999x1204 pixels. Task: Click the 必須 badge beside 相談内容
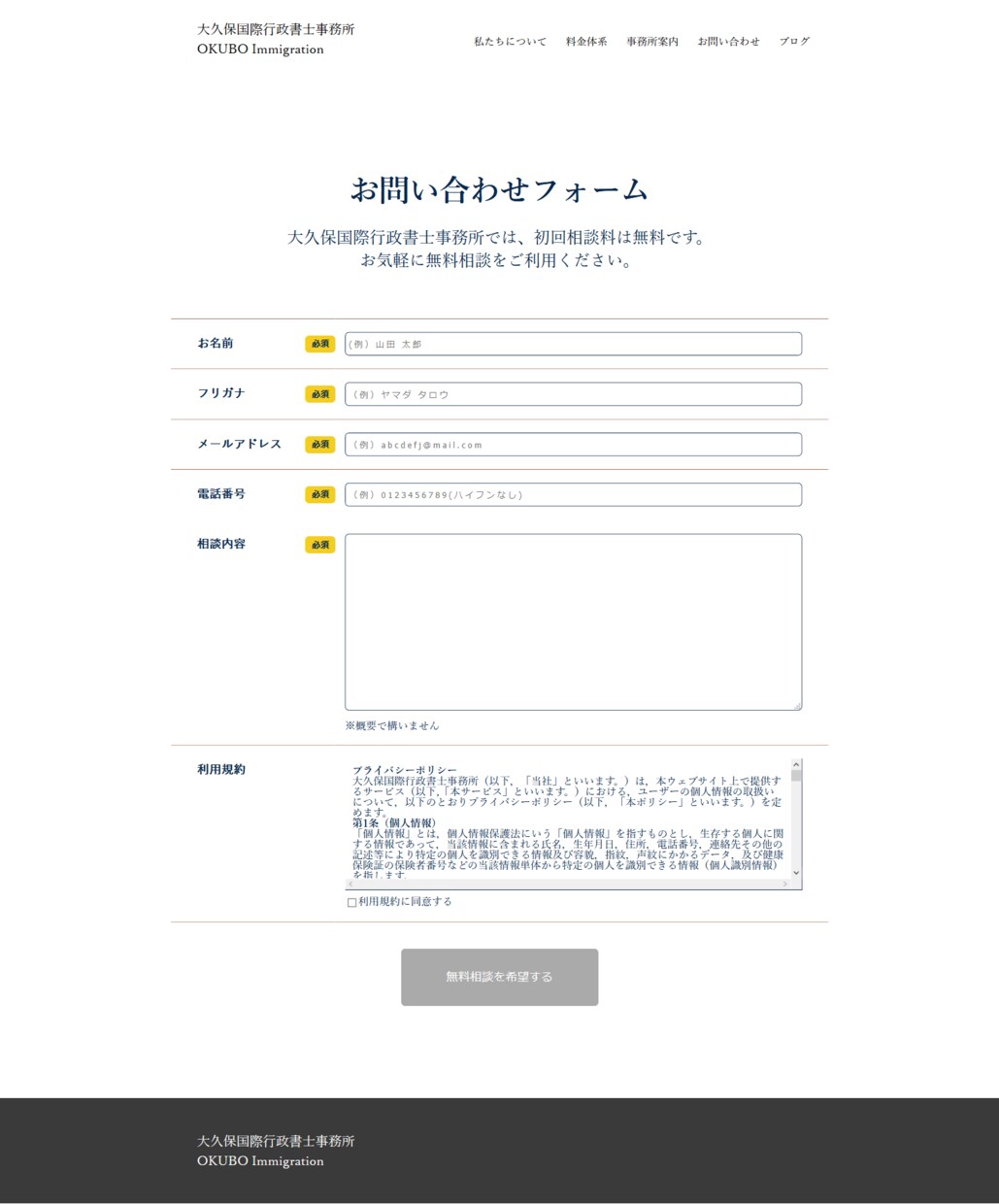pos(320,545)
